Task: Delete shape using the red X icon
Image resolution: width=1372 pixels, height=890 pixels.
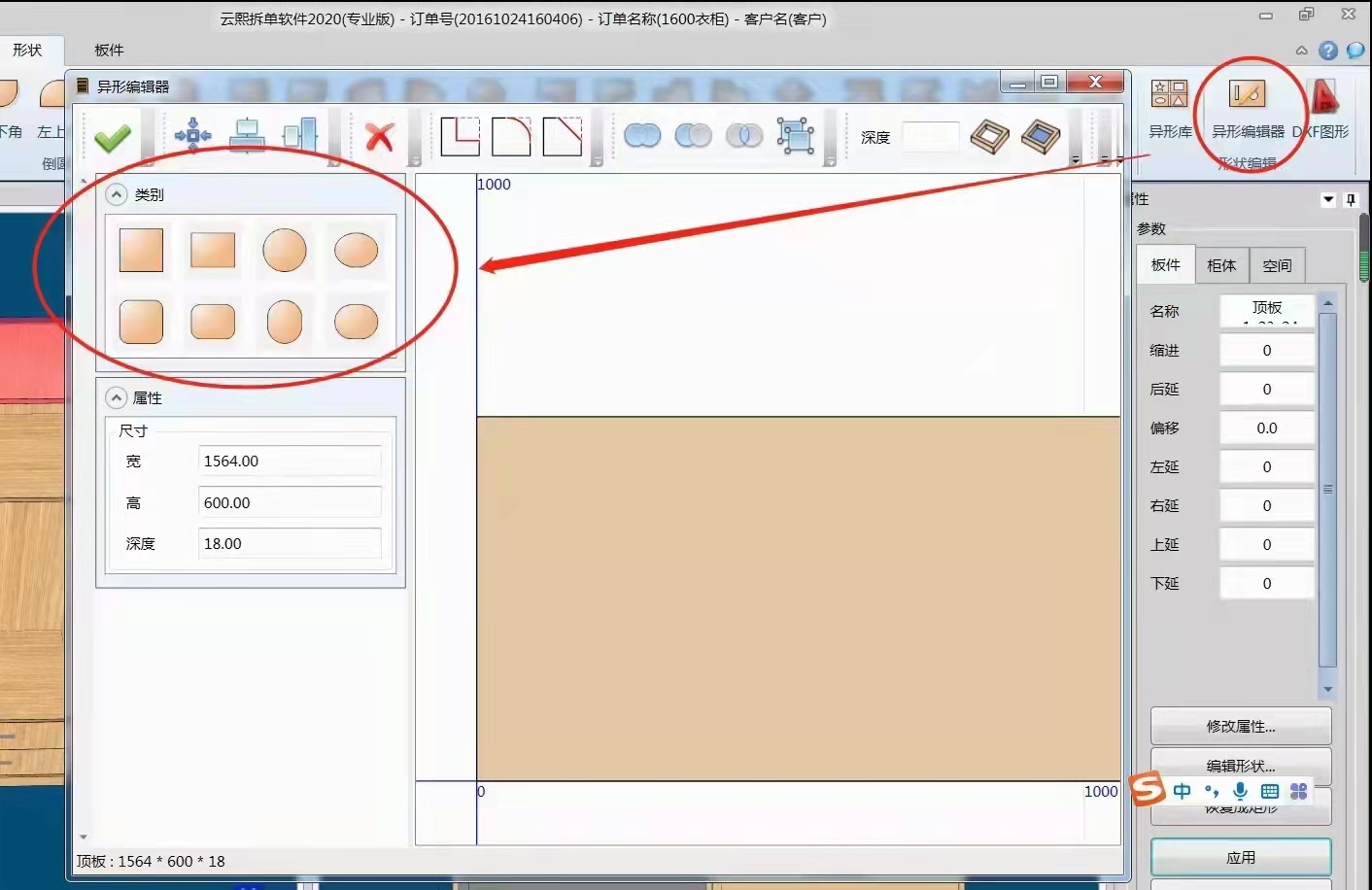Action: 379,137
